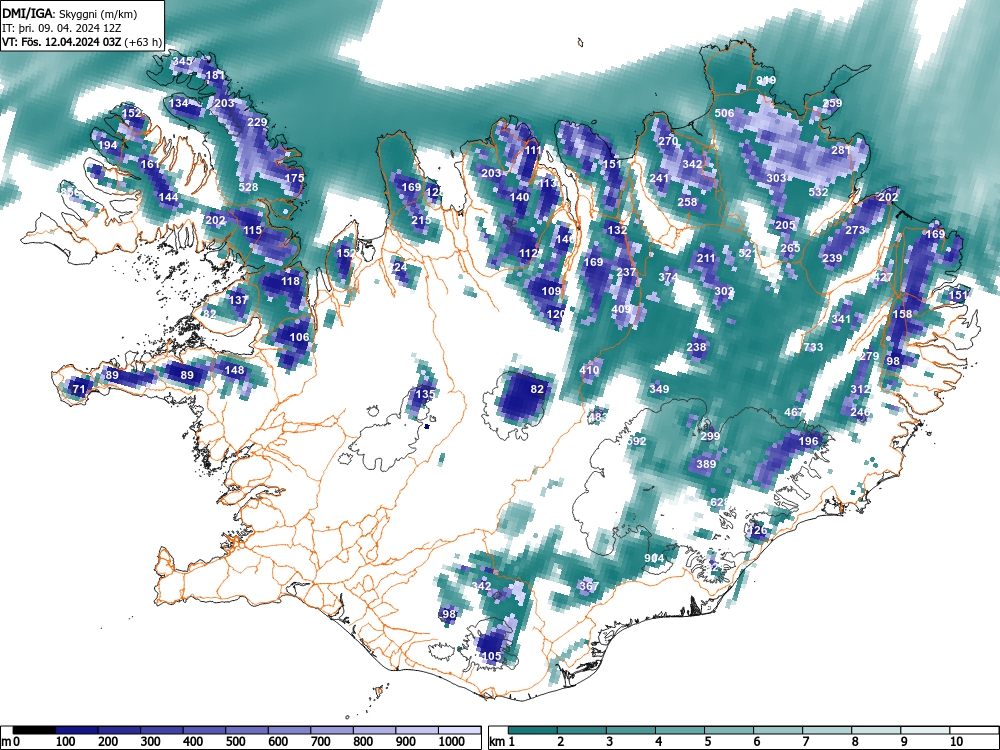
Task: Click the visibility value 345 in the Westfjords
Action: [182, 62]
